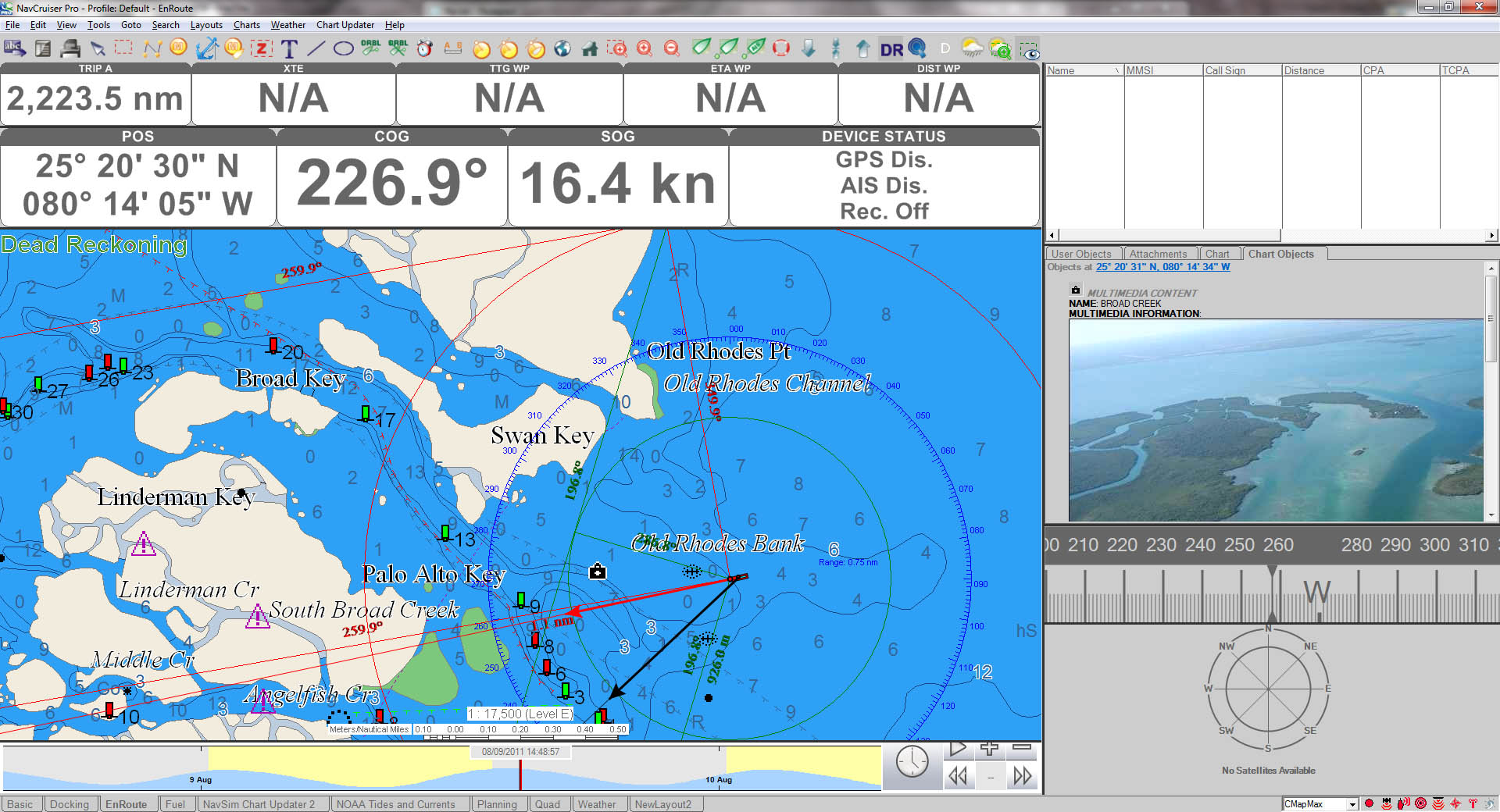Click the red alarm clock icon
Screen dimensions: 1500x812
pos(424,48)
